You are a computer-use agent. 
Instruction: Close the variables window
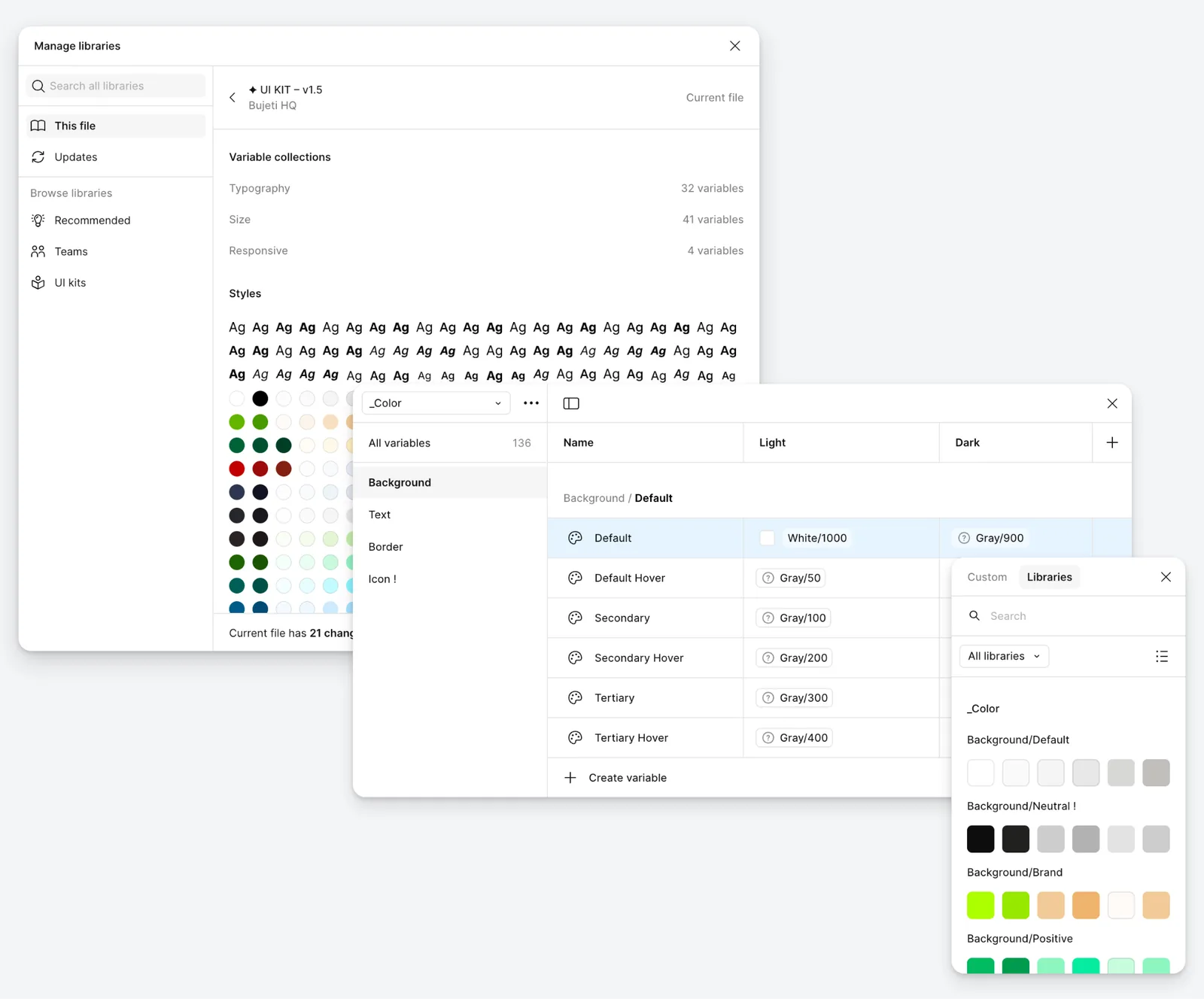[1112, 403]
